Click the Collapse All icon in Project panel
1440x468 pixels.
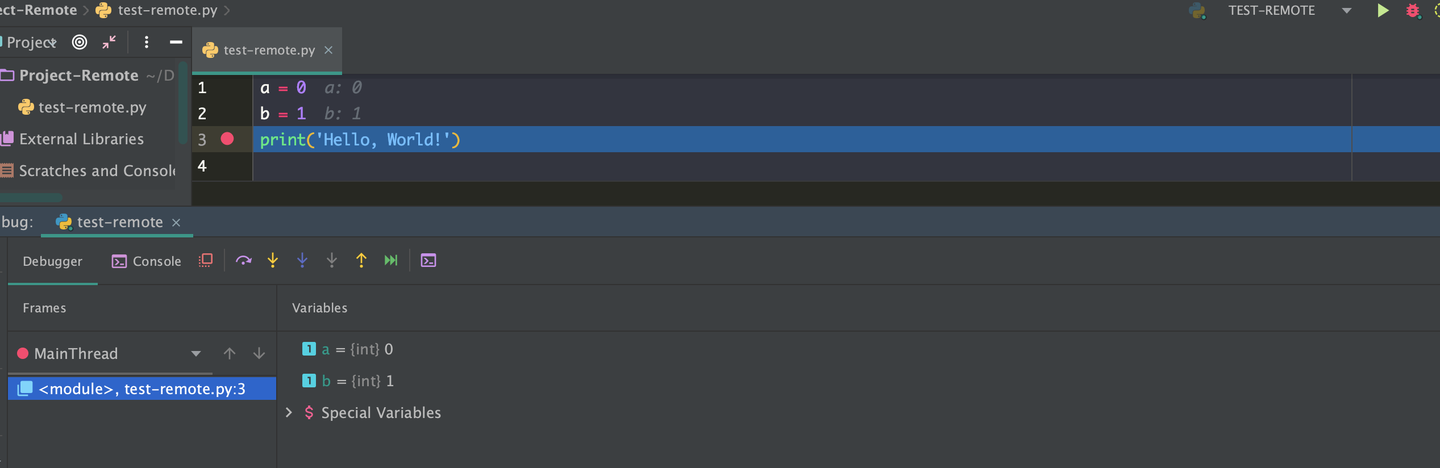click(x=109, y=42)
